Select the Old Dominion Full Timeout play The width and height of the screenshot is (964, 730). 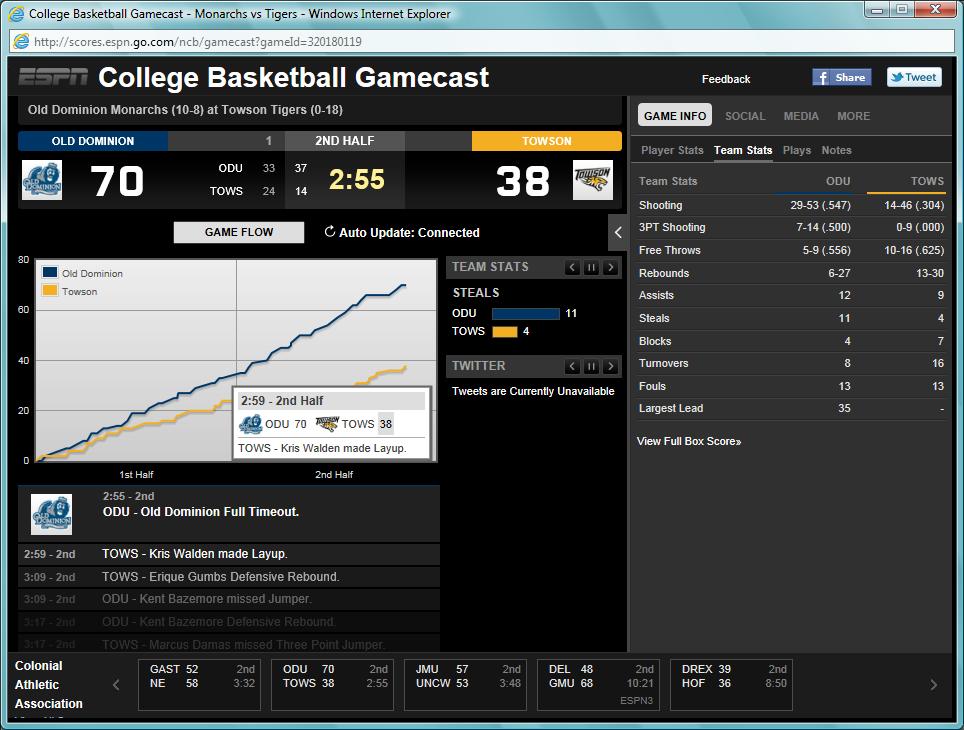pyautogui.click(x=229, y=514)
